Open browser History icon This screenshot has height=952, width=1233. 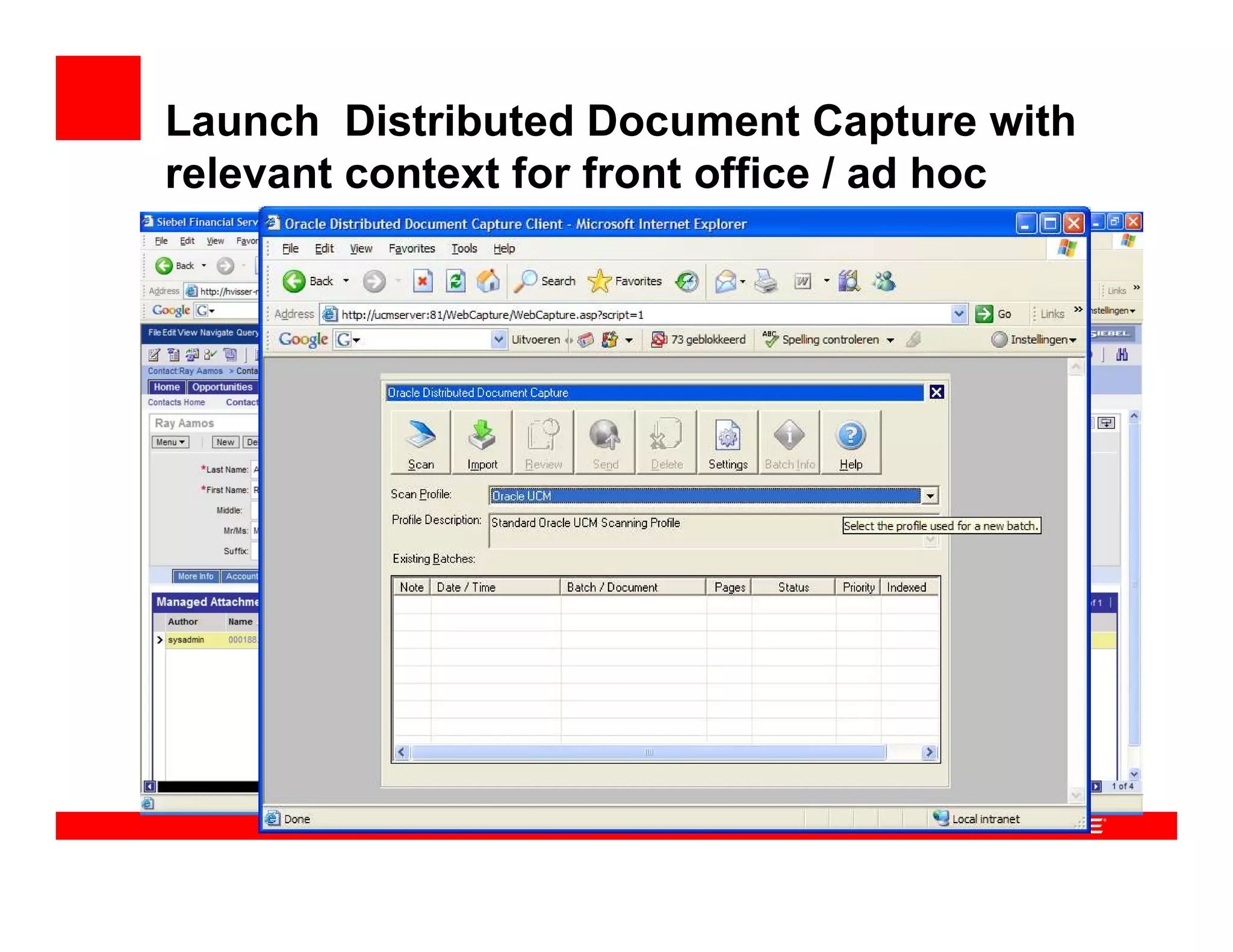coord(687,281)
